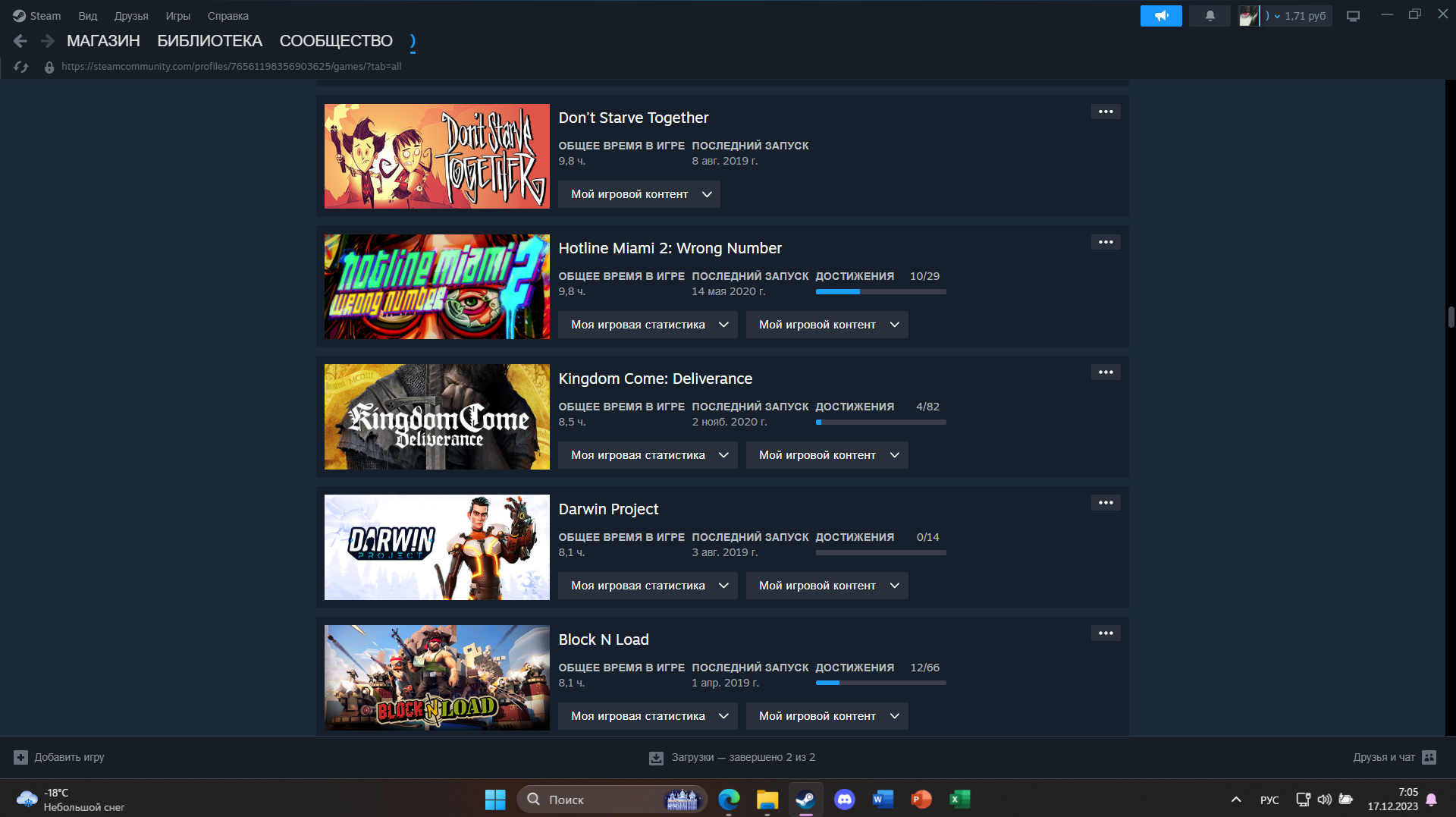
Task: Open Microsoft Edge from taskbar
Action: (x=729, y=800)
